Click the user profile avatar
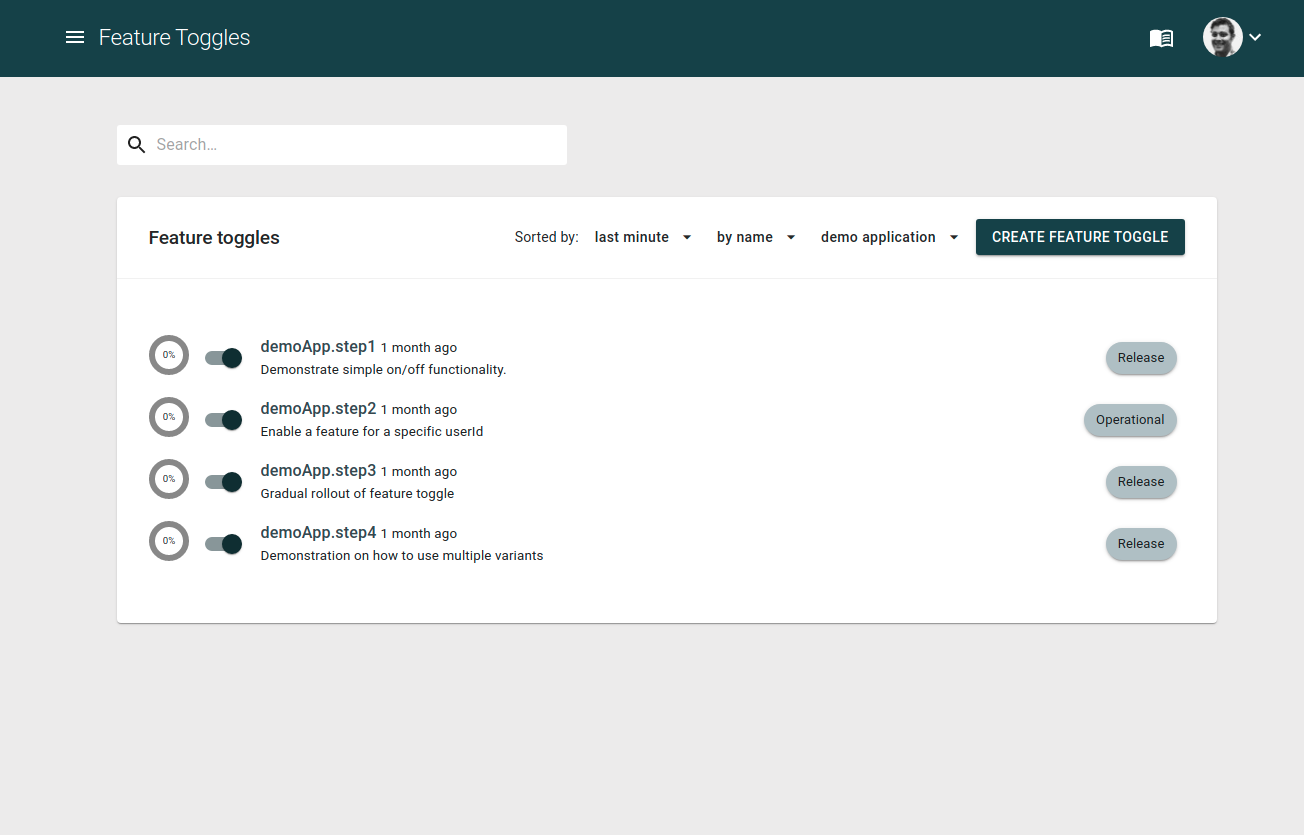Screen dimensions: 1304x835 pyautogui.click(x=1222, y=37)
